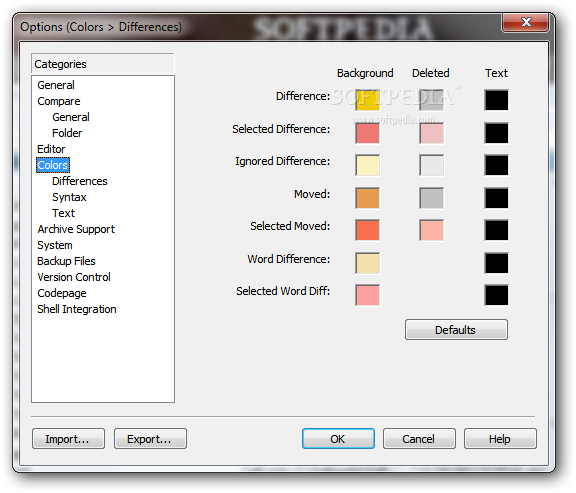Edit Ignored Difference text swatch
Image resolution: width=576 pixels, height=493 pixels.
(496, 165)
